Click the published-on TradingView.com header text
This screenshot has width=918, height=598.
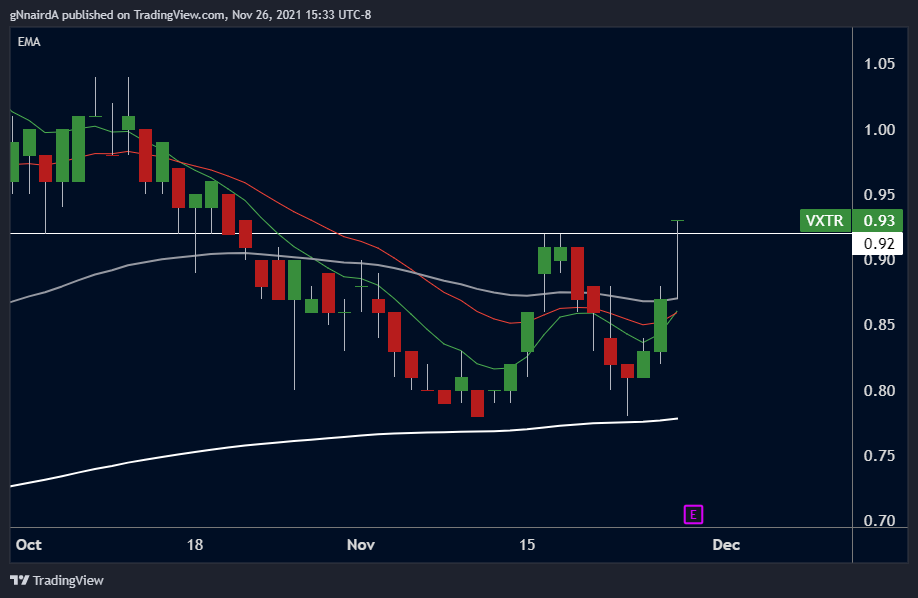click(x=190, y=15)
